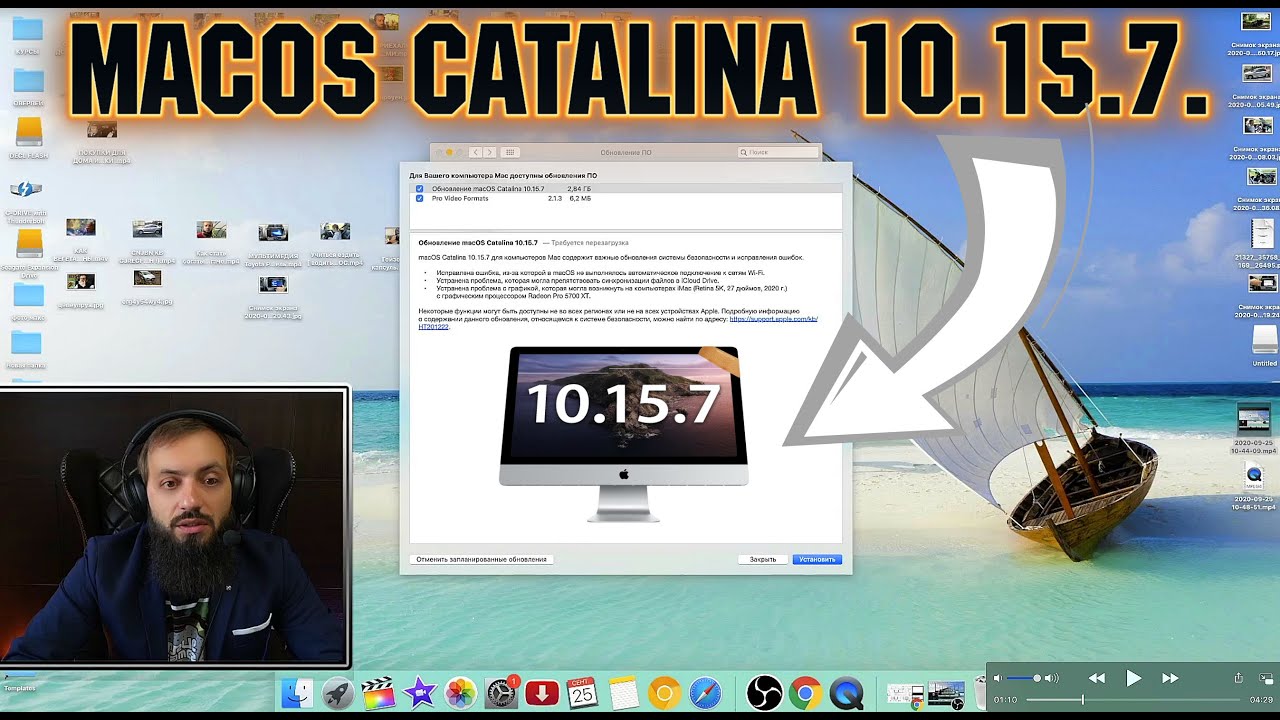This screenshot has height=720, width=1280.
Task: Uncheck the Pro Video Formats checkbox
Action: click(x=420, y=199)
